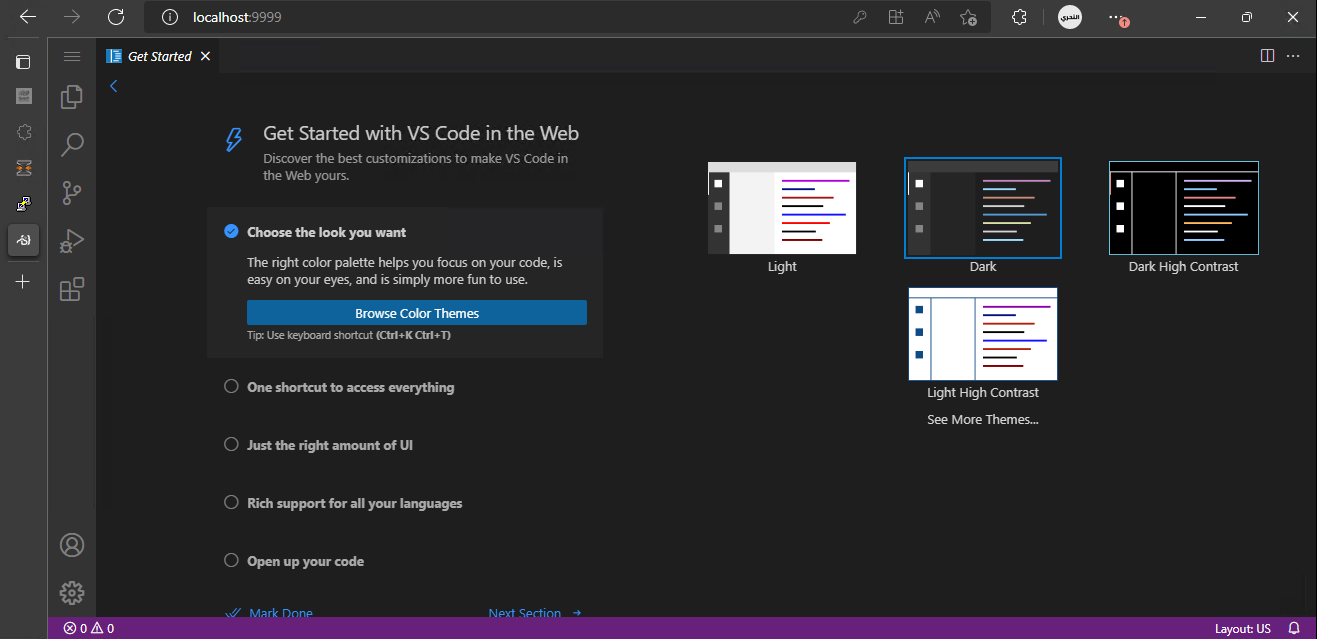Check off 'Just the right amount of UI'

pyautogui.click(x=231, y=445)
